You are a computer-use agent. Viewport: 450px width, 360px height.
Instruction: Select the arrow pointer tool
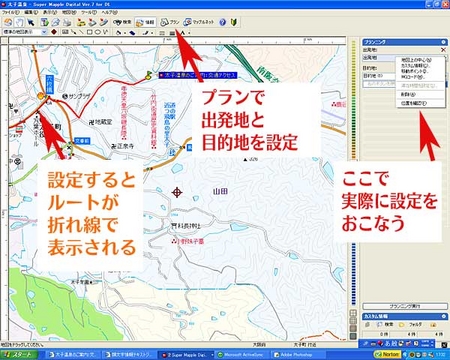coord(31,22)
